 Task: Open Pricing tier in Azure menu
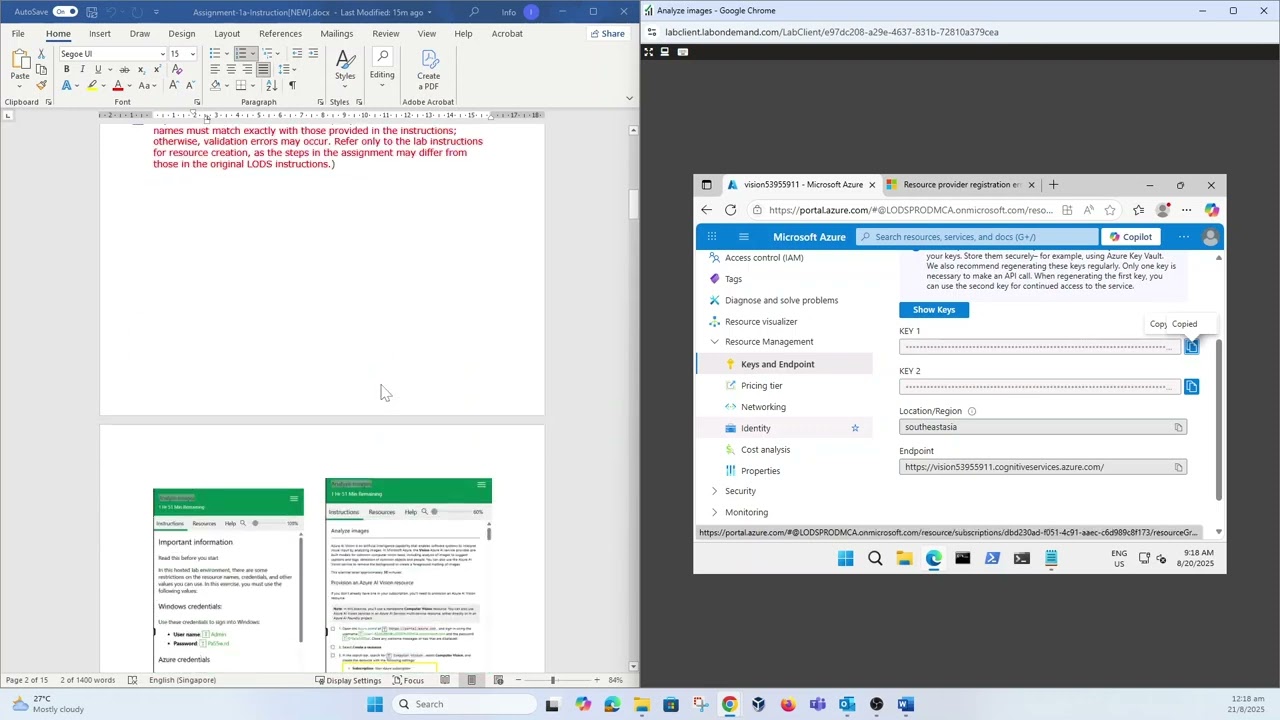[762, 386]
